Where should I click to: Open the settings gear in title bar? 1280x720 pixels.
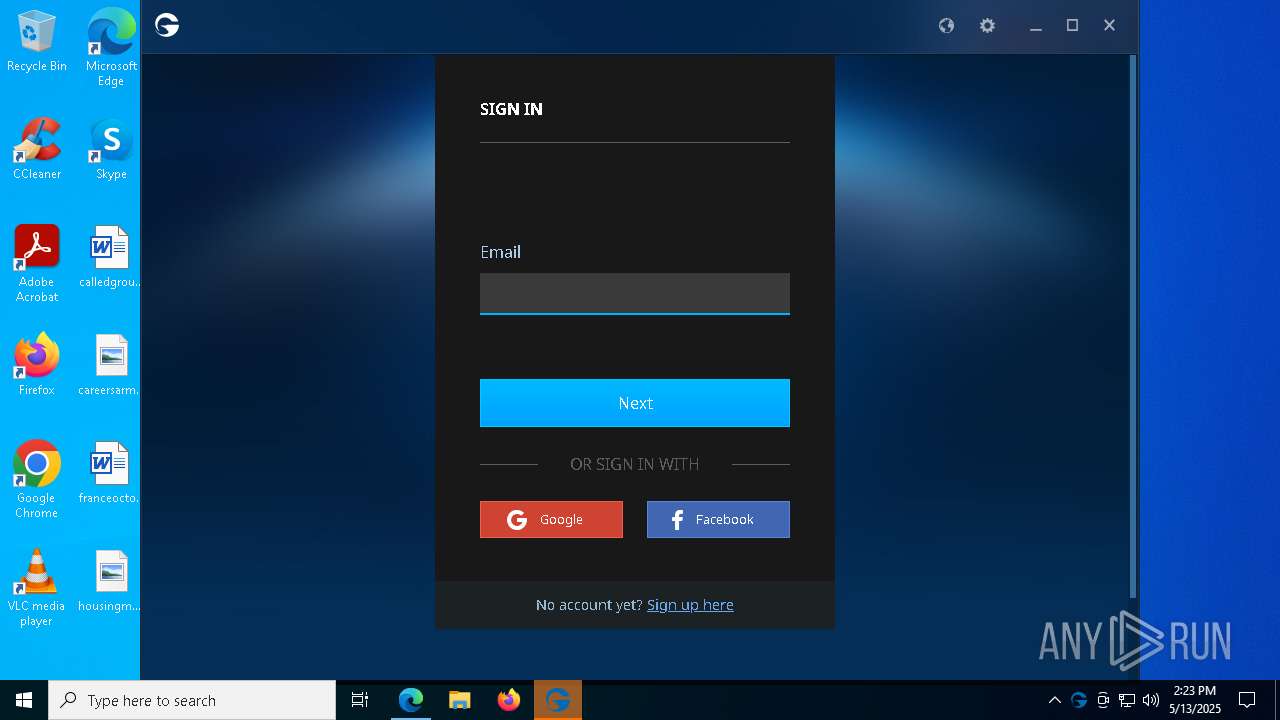pyautogui.click(x=987, y=26)
